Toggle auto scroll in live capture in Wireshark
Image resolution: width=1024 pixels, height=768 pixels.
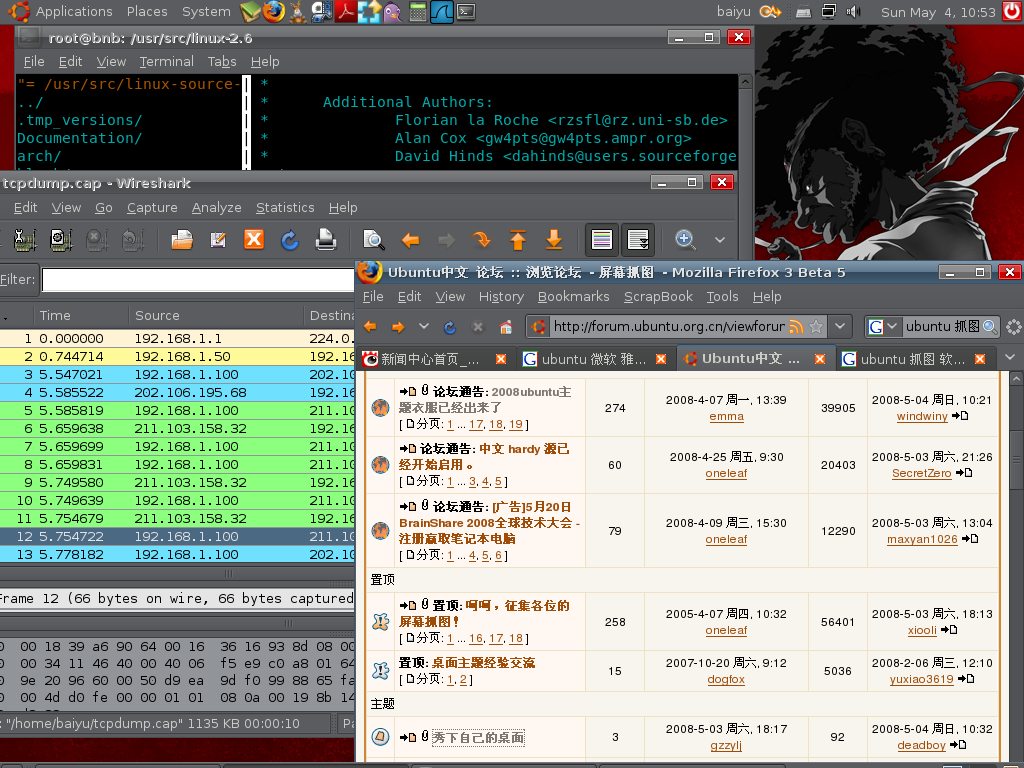click(x=637, y=240)
